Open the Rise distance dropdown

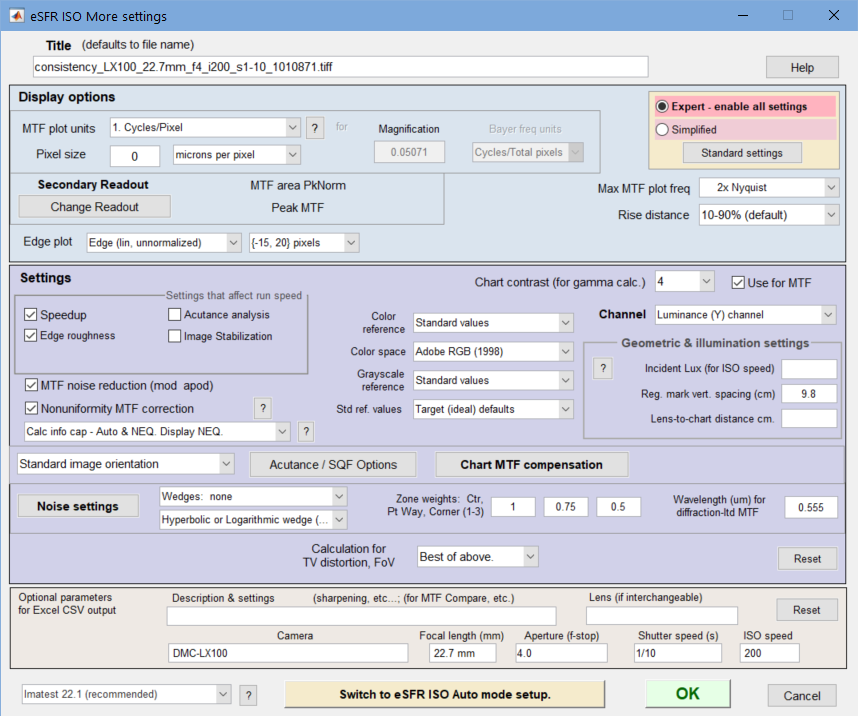[769, 215]
